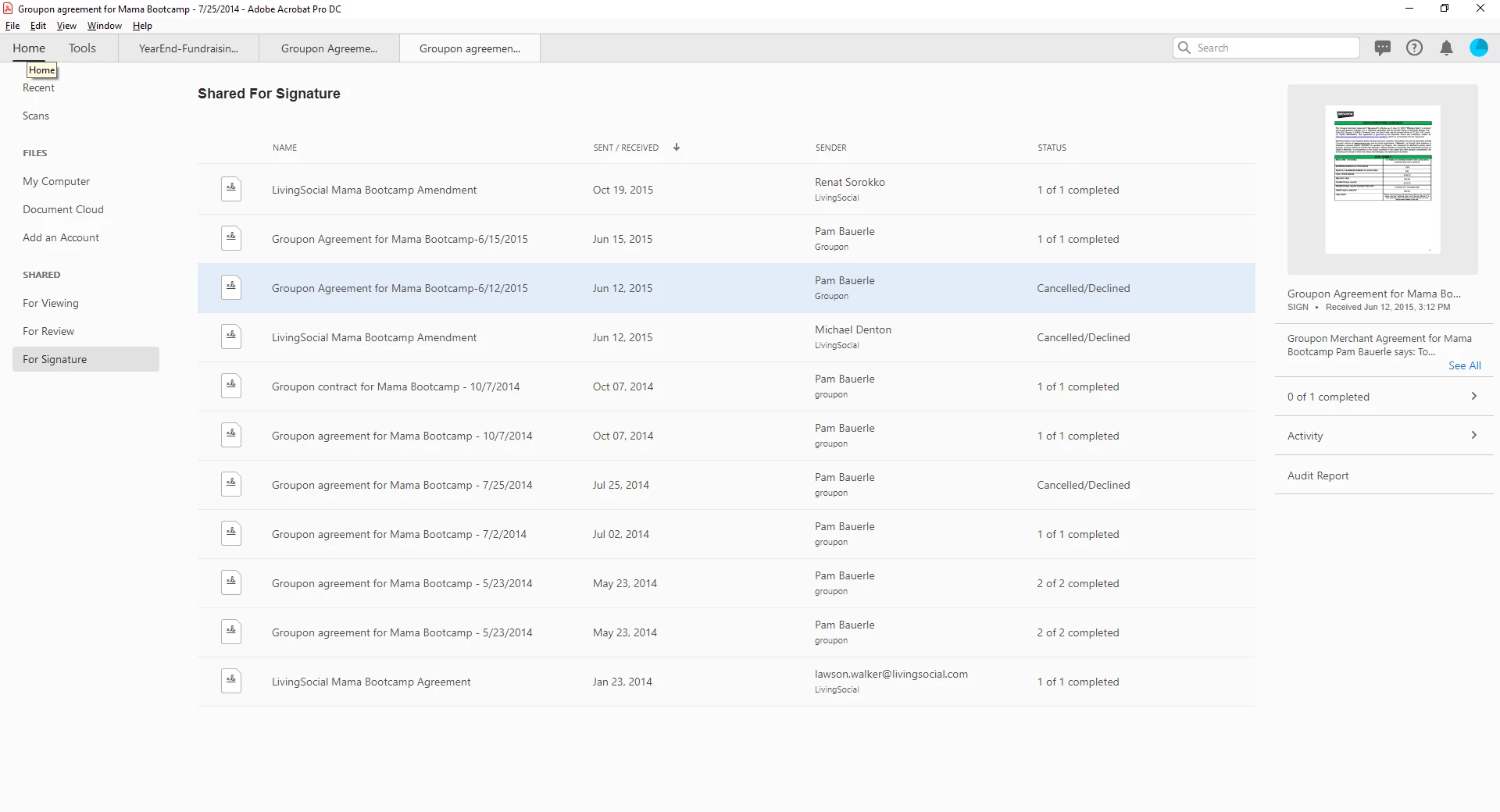Image resolution: width=1500 pixels, height=812 pixels.
Task: Open the Audit Report
Action: [x=1318, y=475]
